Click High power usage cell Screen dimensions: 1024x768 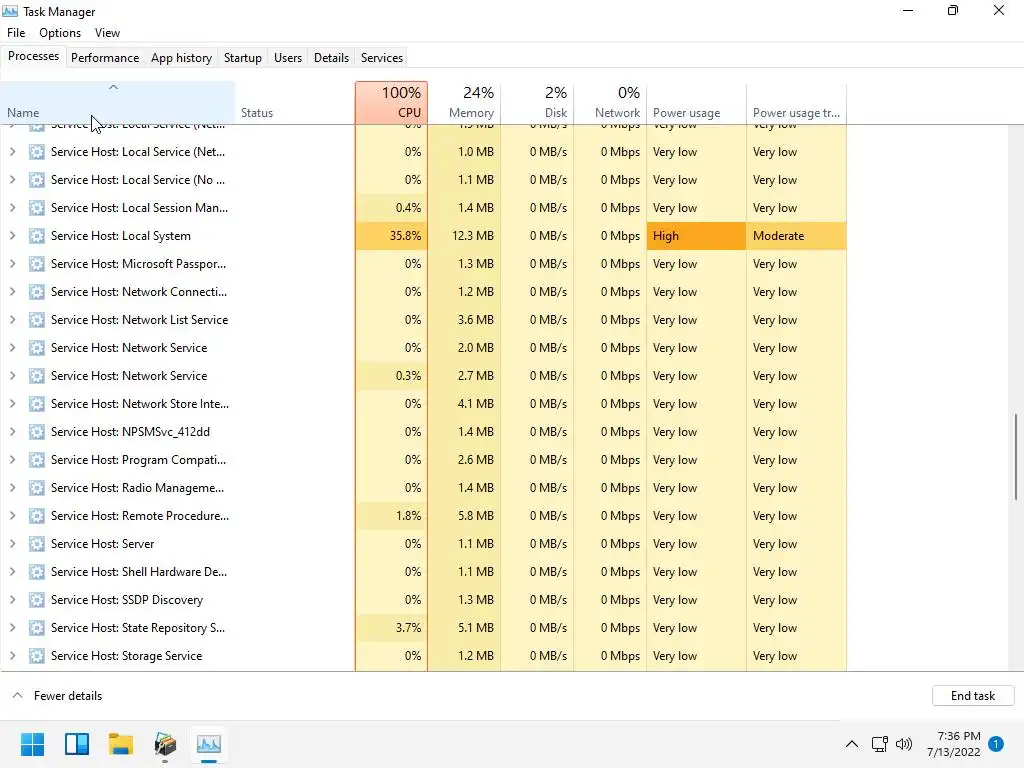[x=696, y=236]
